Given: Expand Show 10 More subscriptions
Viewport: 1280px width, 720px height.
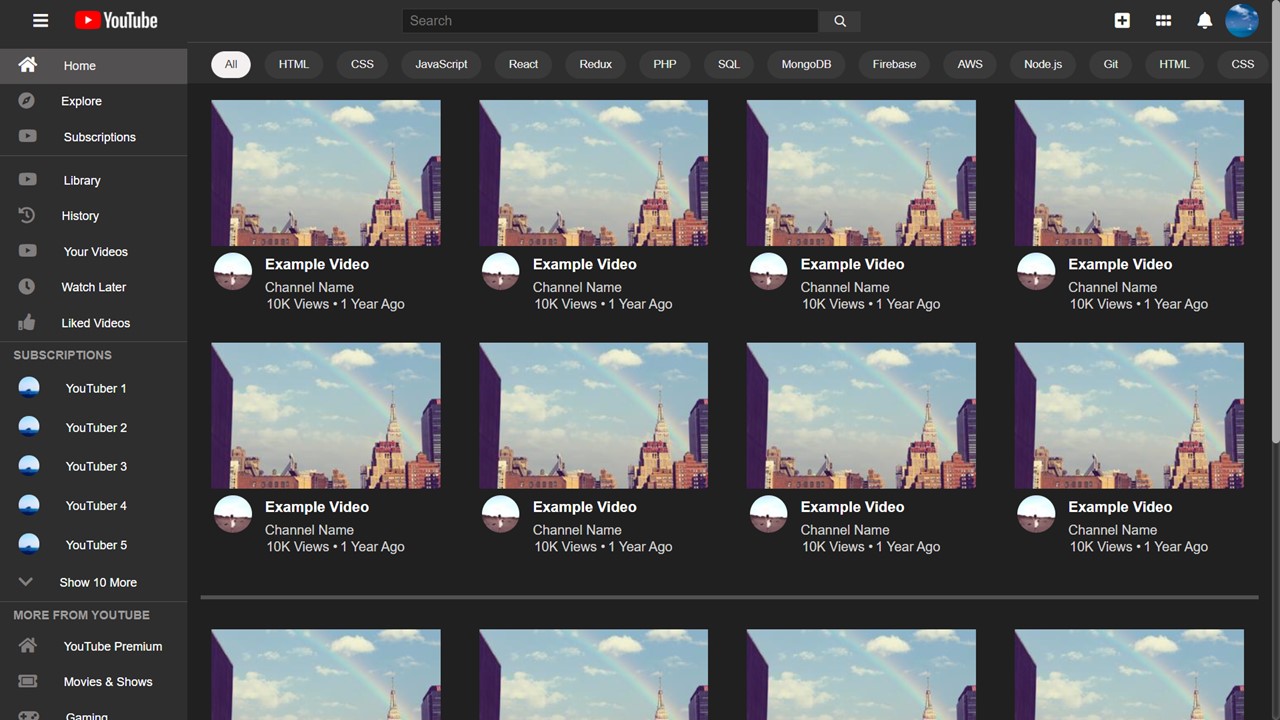Looking at the screenshot, I should [x=97, y=582].
